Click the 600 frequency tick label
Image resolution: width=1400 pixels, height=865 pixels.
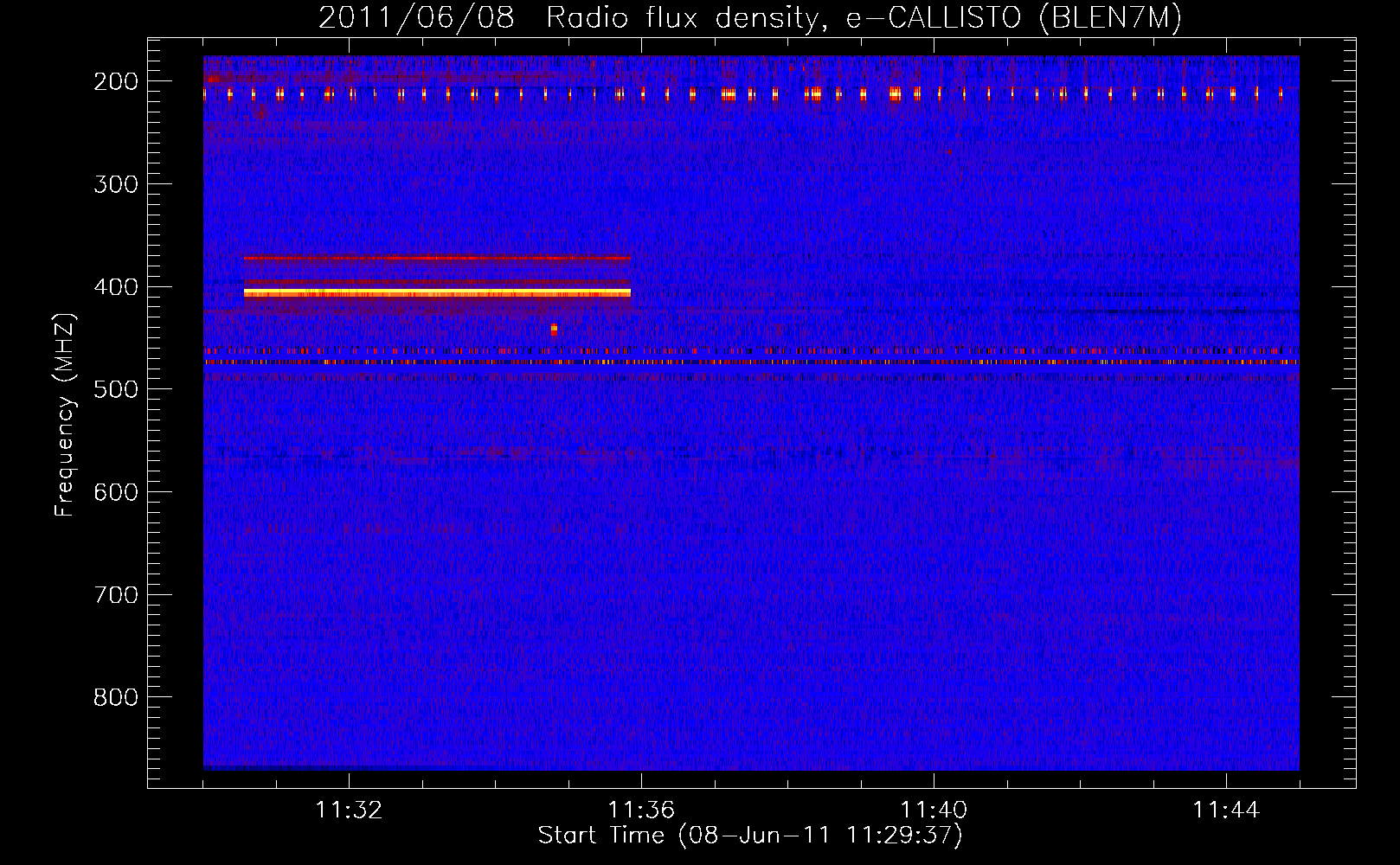click(116, 492)
